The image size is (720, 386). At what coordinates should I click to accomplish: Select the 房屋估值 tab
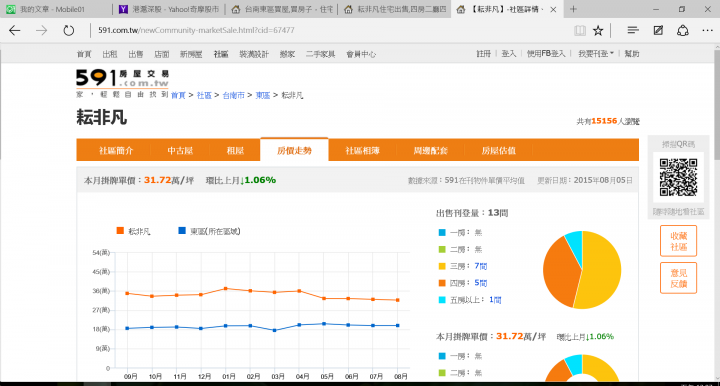coord(499,151)
